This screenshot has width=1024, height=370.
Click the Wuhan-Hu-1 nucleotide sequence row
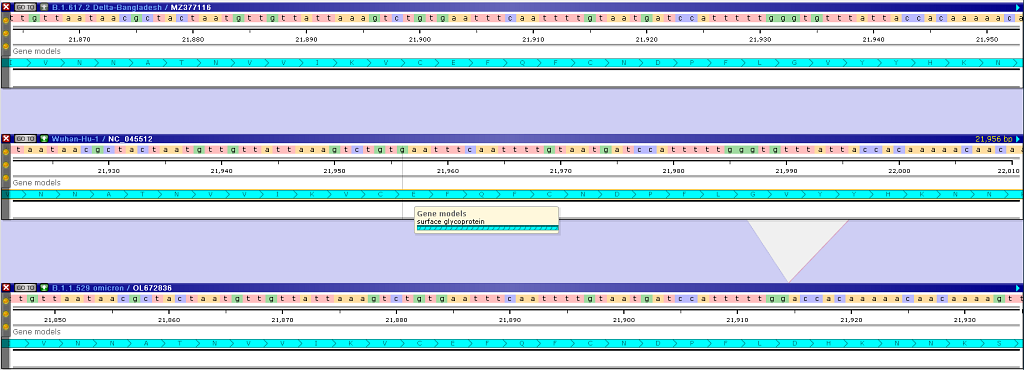click(517, 149)
